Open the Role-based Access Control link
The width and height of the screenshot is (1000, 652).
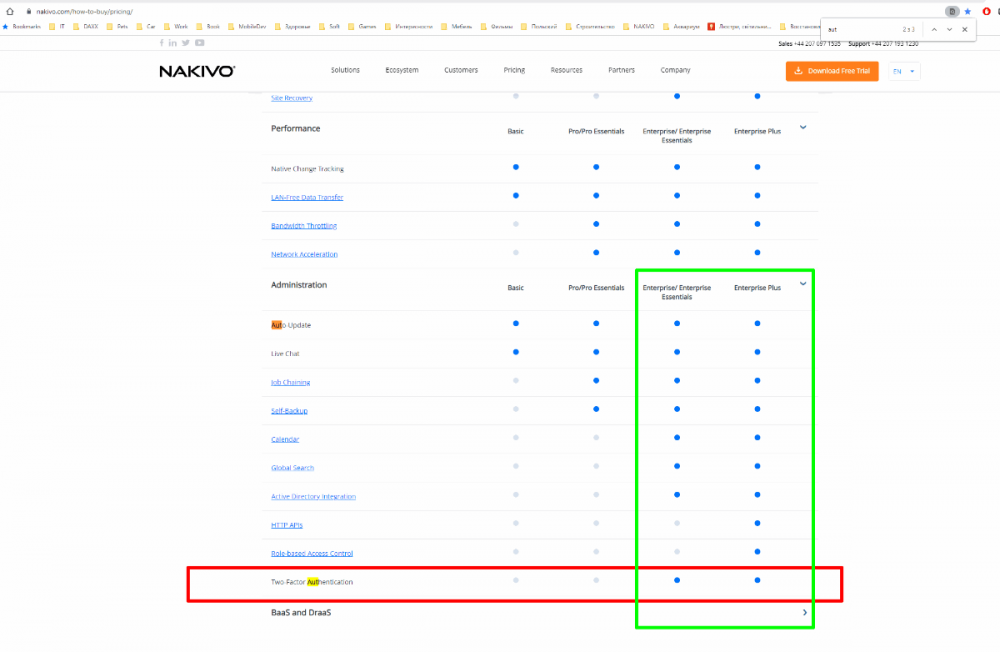pos(312,554)
